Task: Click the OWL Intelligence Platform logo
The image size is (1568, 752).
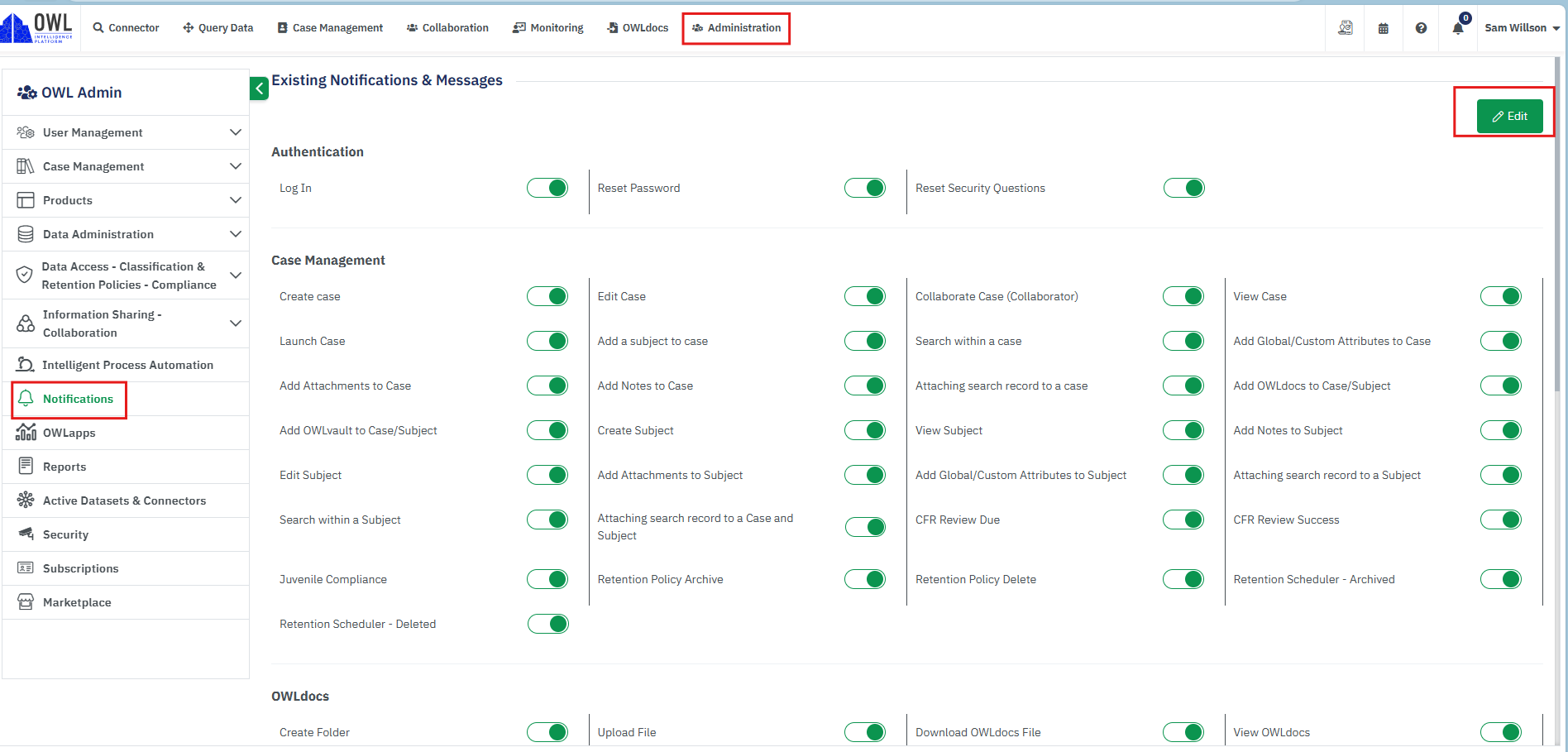Action: point(37,27)
